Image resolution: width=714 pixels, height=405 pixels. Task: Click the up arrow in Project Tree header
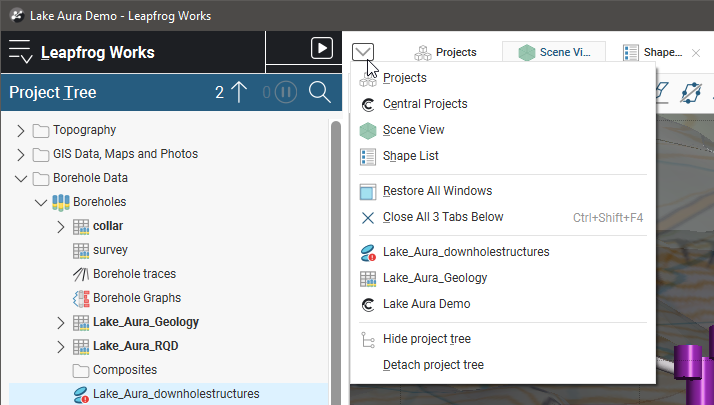point(238,93)
